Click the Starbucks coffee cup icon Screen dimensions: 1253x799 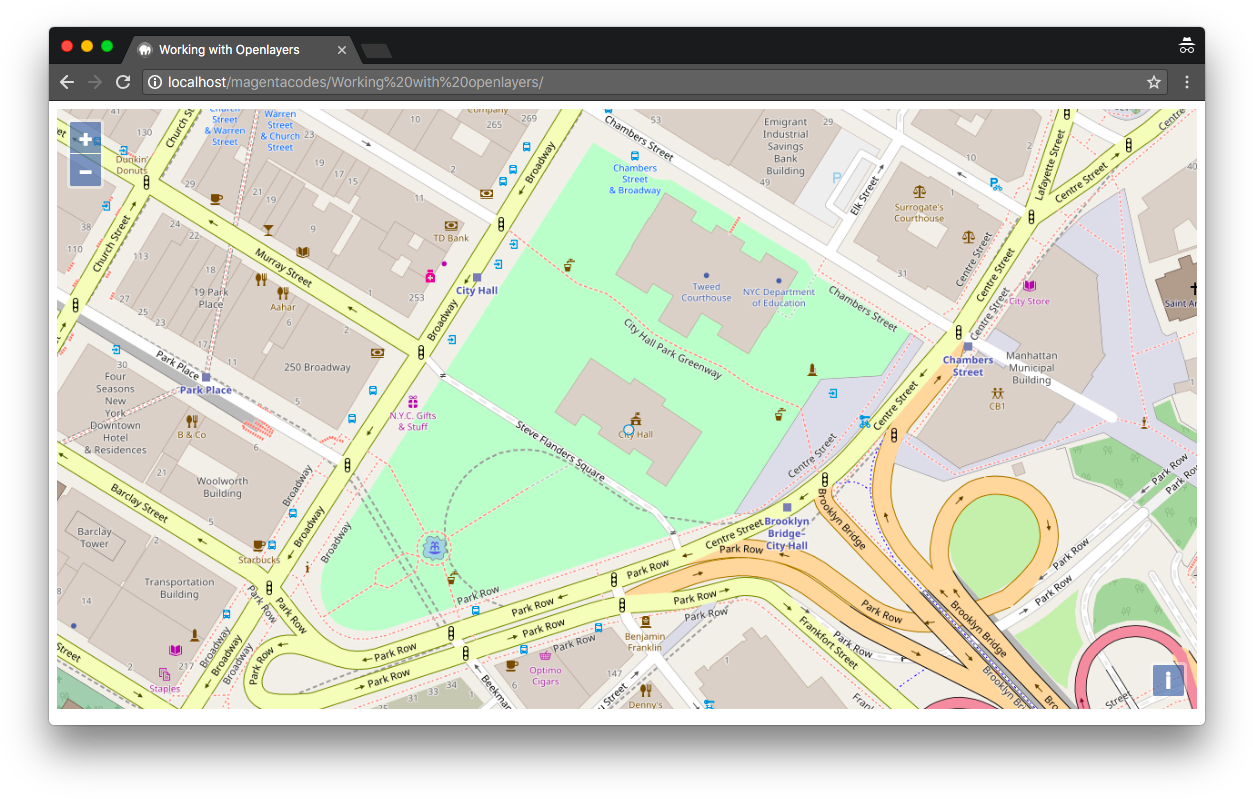259,545
